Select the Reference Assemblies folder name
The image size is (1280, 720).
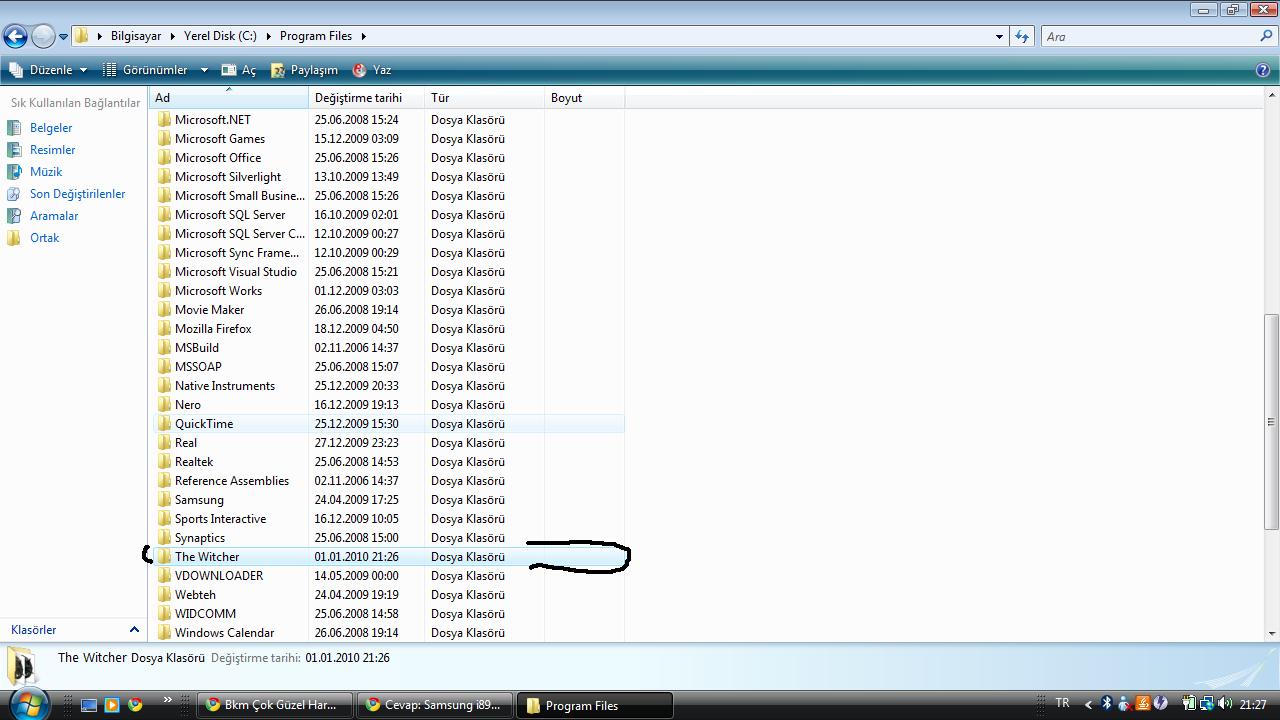232,481
